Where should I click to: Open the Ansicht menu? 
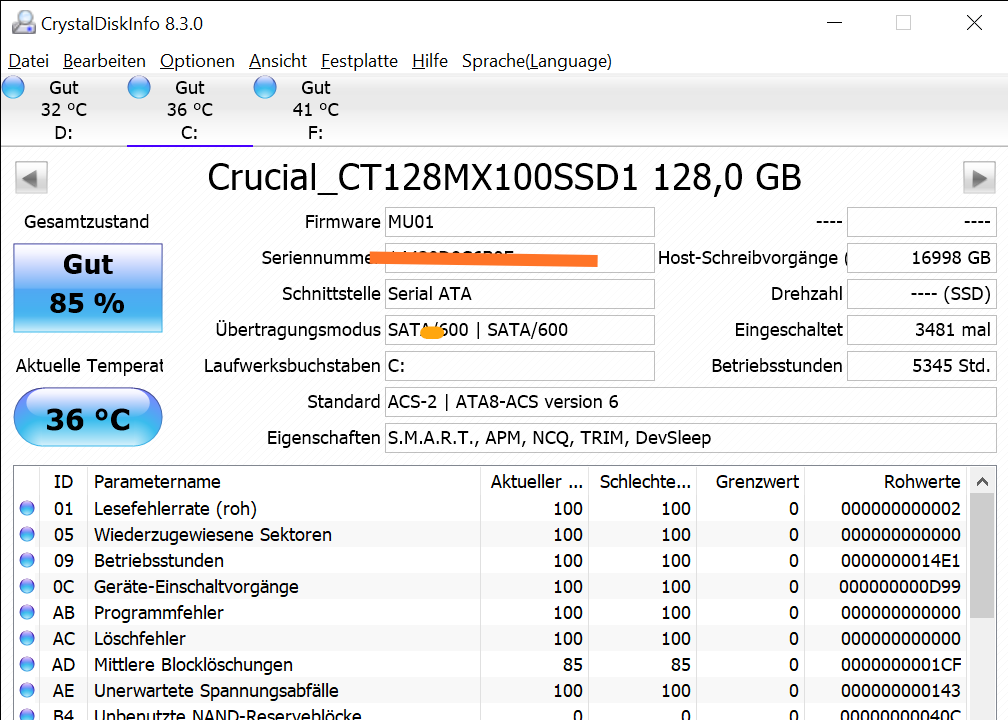(x=278, y=61)
